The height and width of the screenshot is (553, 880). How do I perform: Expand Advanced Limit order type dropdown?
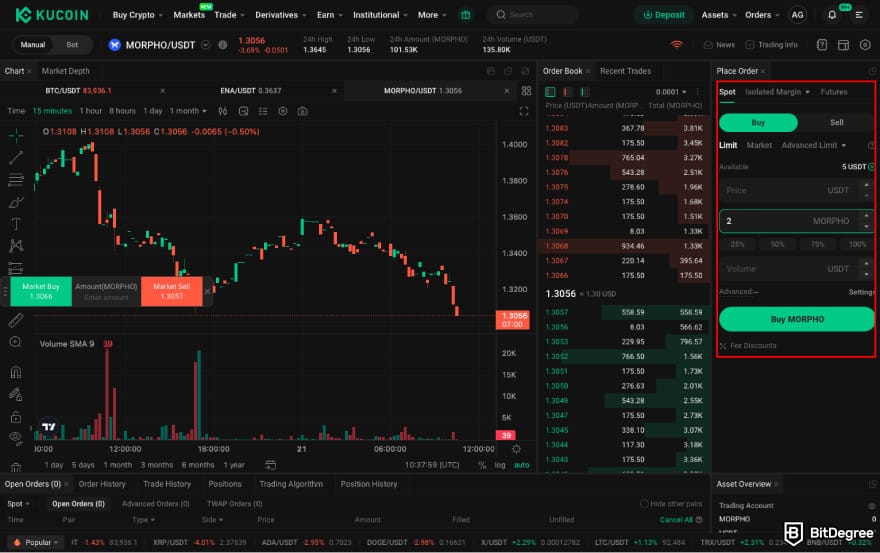pyautogui.click(x=814, y=145)
